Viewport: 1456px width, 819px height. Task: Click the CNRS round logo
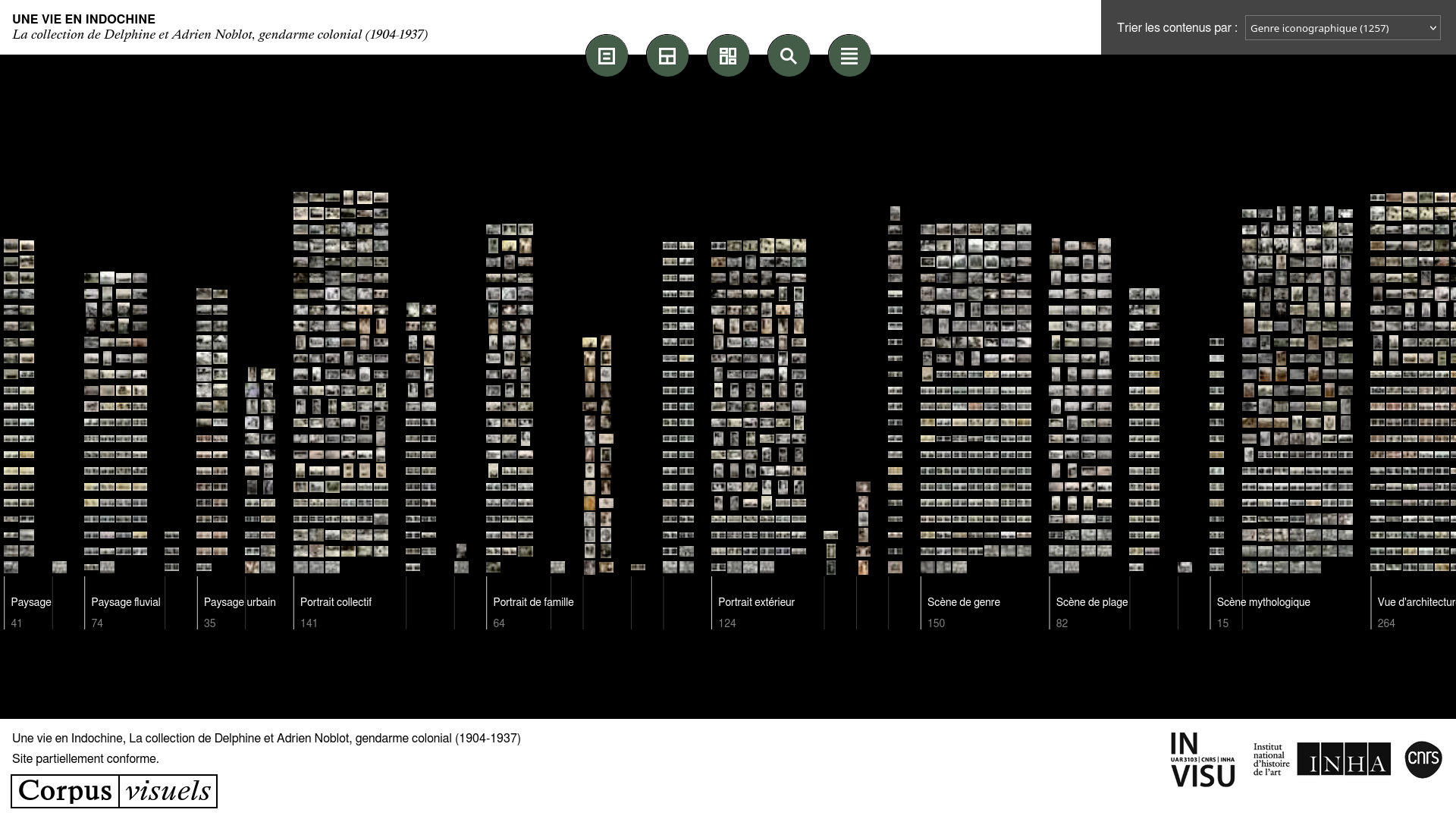point(1423,759)
